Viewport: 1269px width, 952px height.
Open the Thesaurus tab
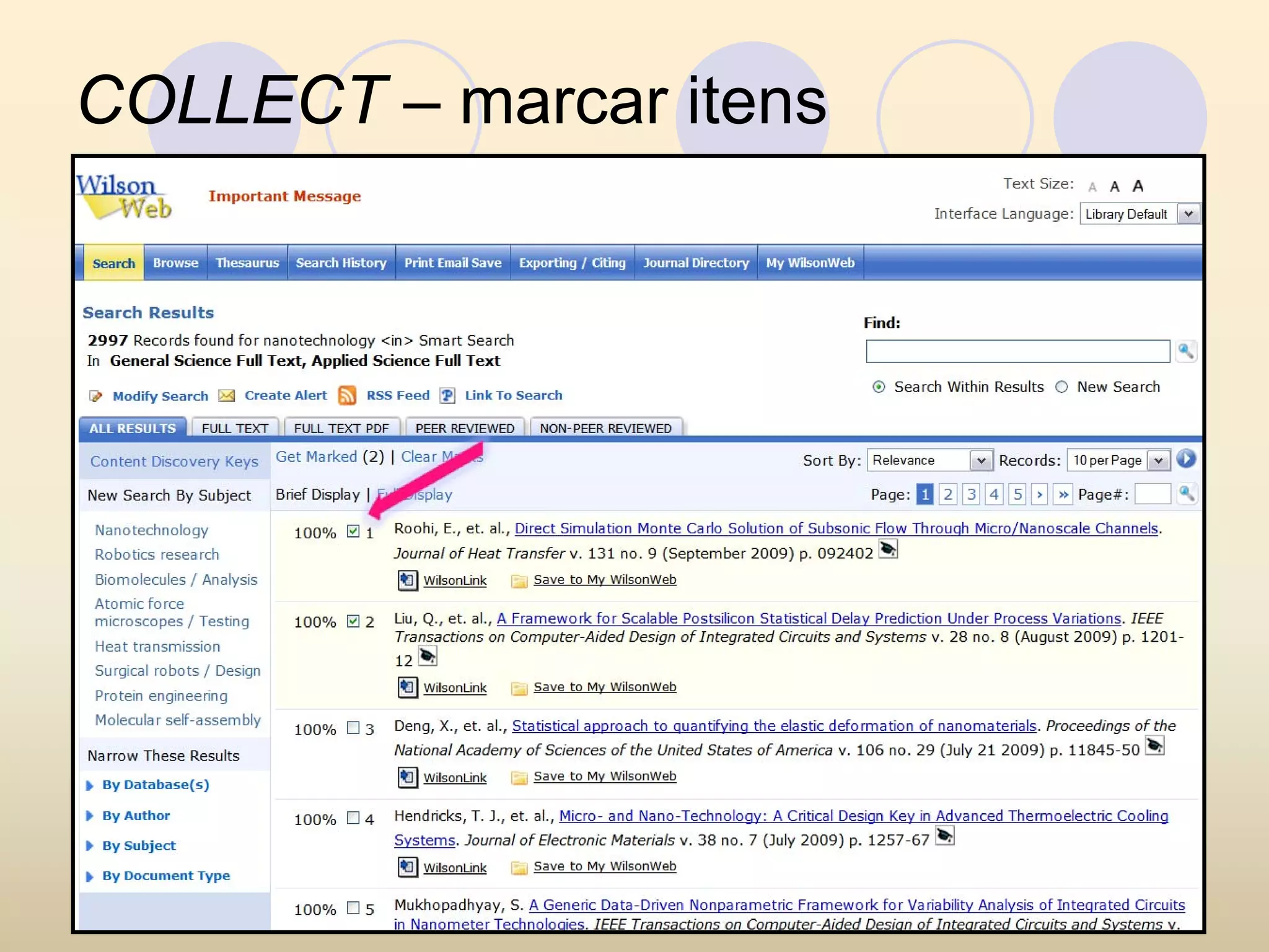coord(247,263)
